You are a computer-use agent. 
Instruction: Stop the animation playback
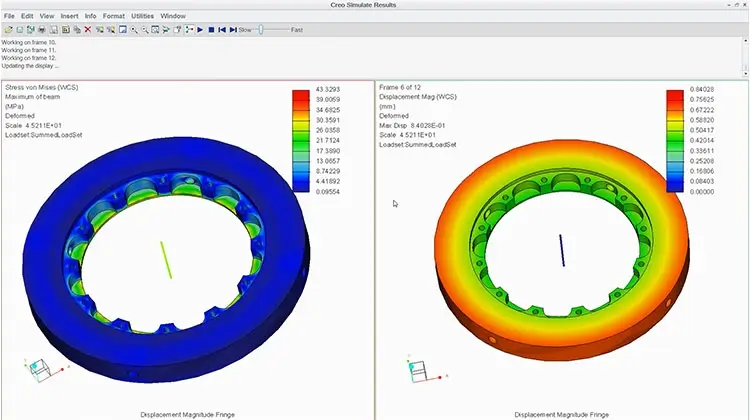point(211,30)
